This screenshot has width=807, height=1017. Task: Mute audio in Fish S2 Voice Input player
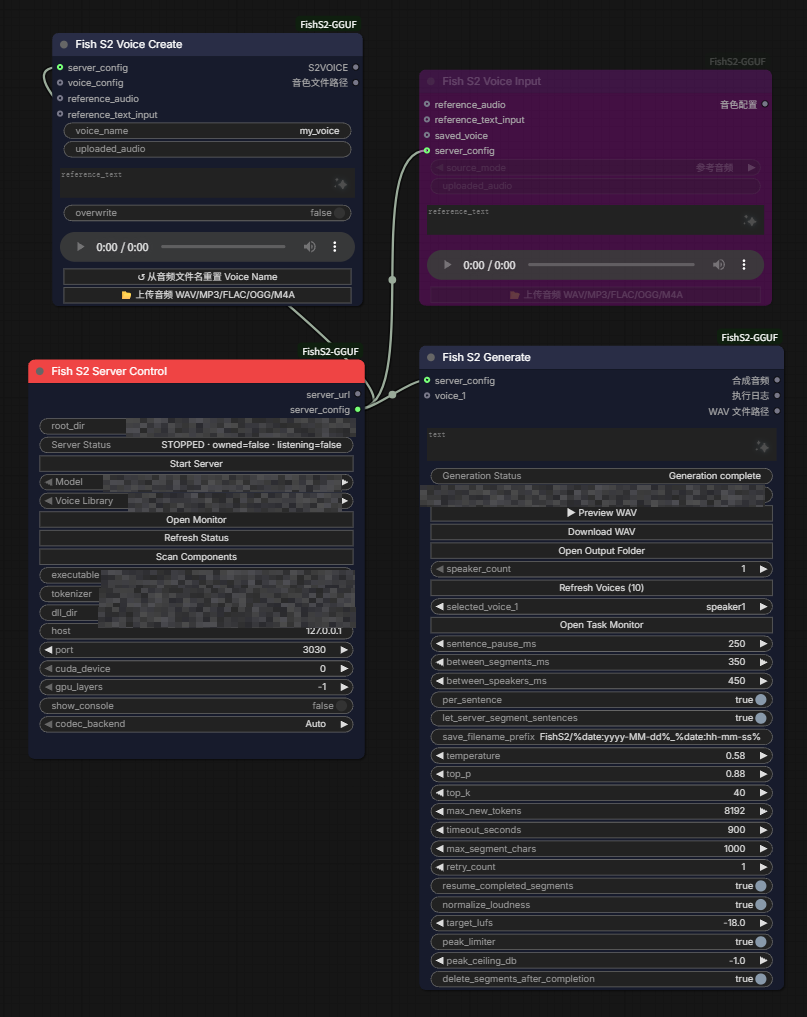719,265
